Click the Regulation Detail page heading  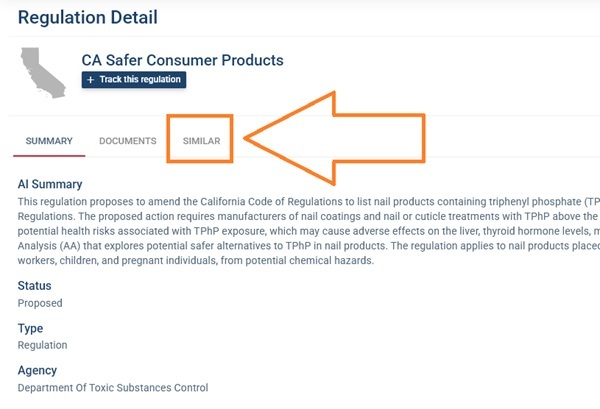click(87, 17)
